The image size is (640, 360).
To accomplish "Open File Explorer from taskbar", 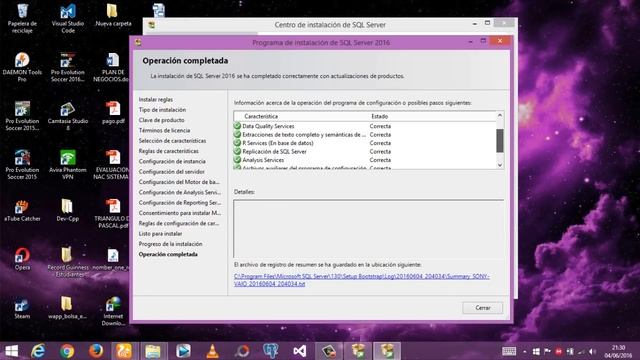I will tap(153, 351).
